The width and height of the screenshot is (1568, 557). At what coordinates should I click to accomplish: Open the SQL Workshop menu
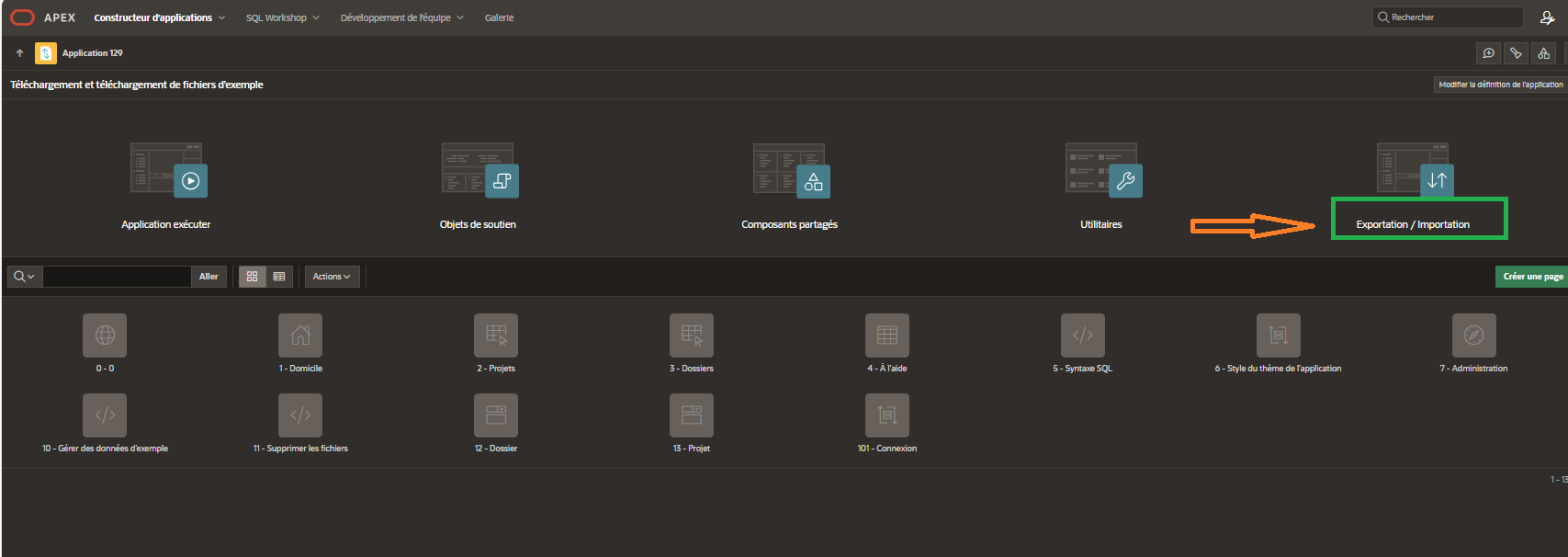[282, 17]
